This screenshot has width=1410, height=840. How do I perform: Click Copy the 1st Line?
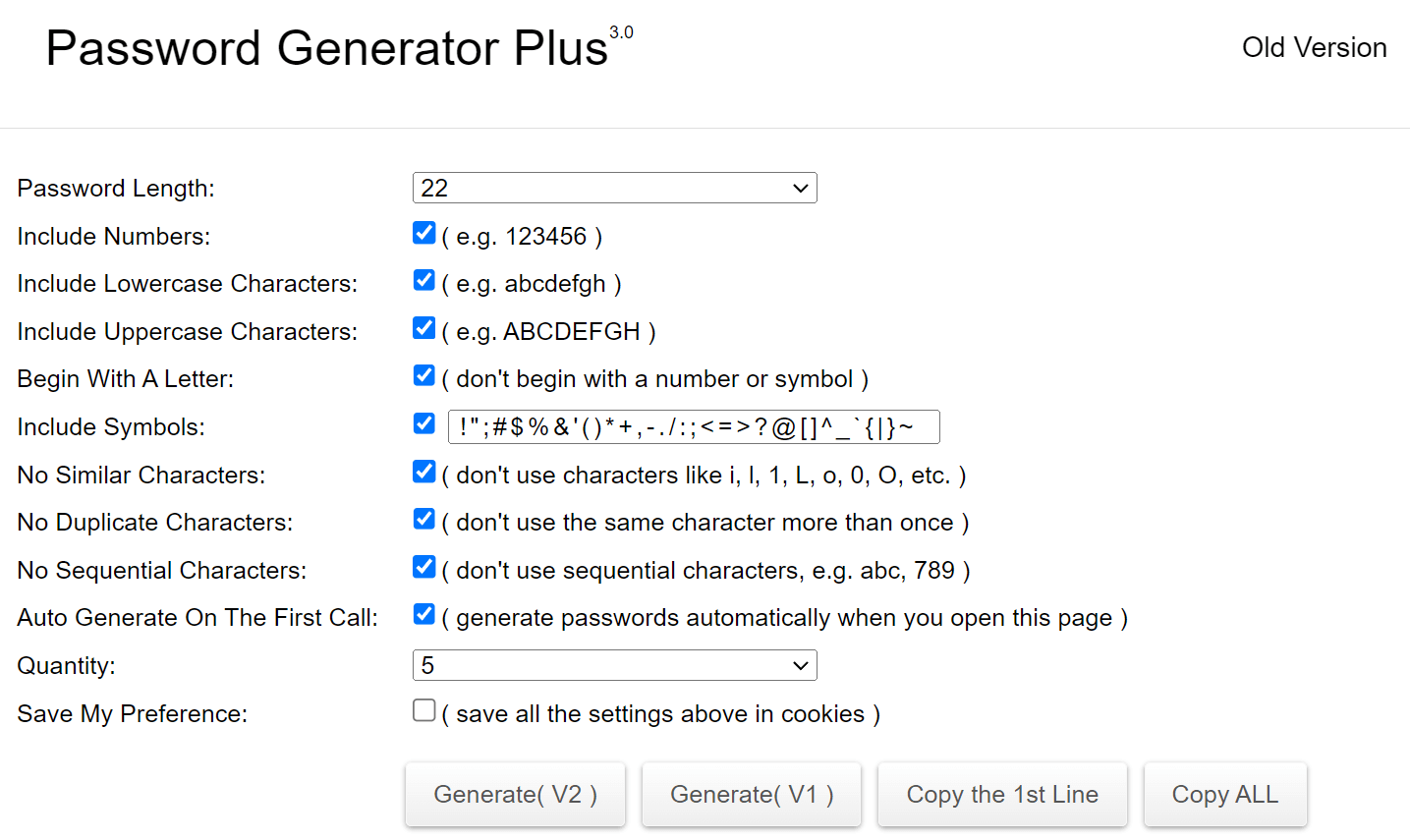pyautogui.click(x=1002, y=794)
